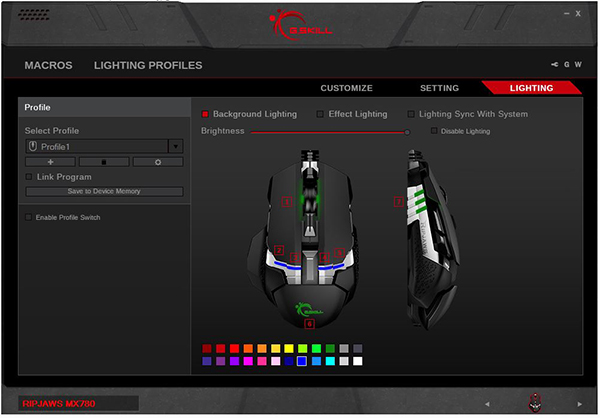This screenshot has height=418, width=600.
Task: Open profile settings gear button
Action: click(x=158, y=162)
